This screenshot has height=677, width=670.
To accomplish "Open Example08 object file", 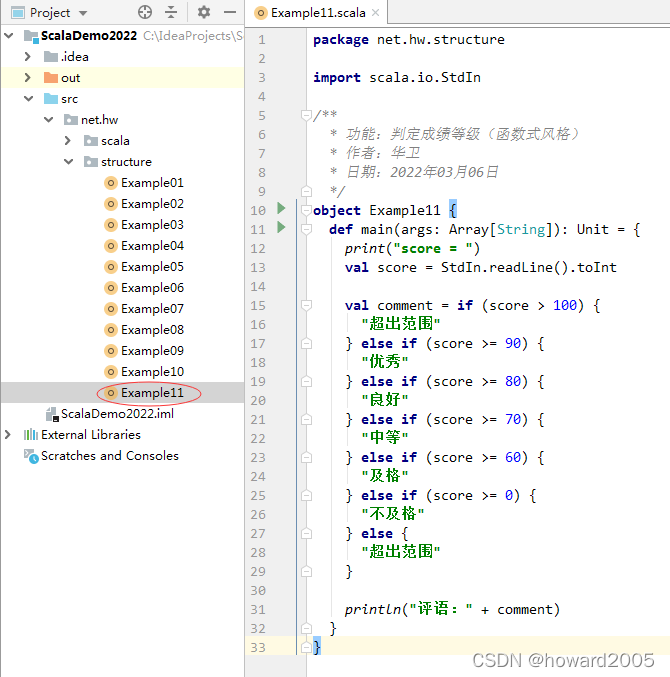I will (x=144, y=330).
